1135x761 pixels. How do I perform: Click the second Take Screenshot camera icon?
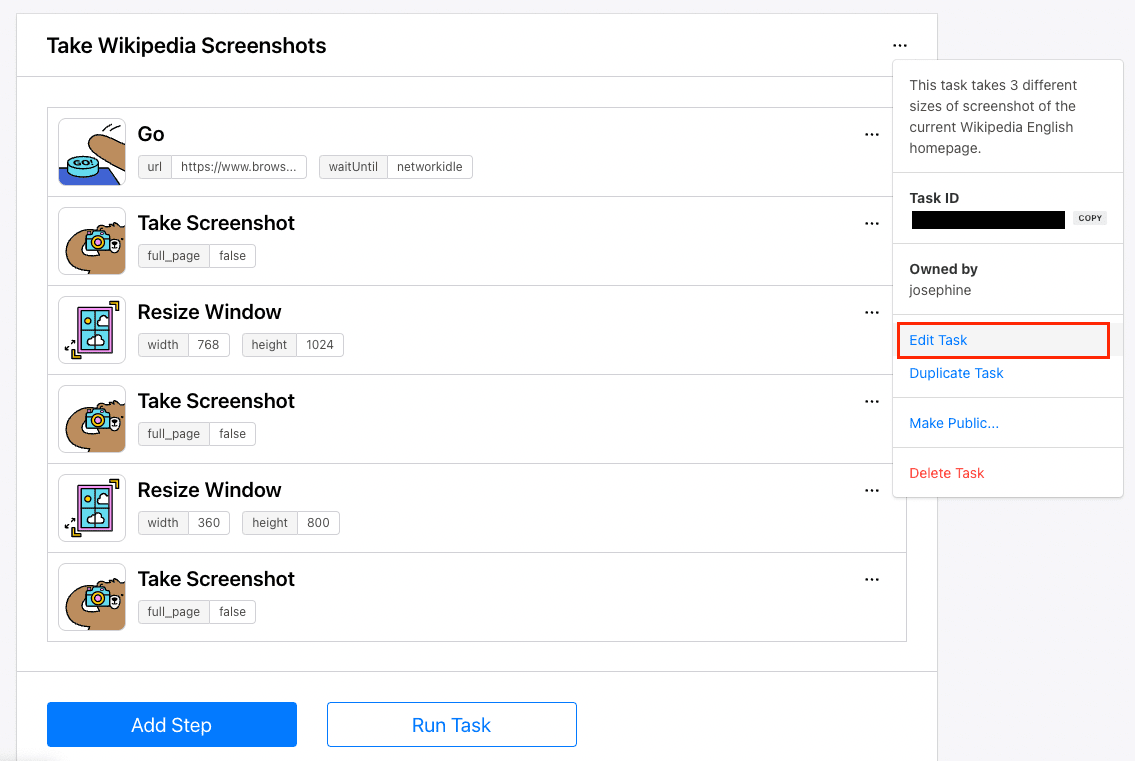point(92,419)
